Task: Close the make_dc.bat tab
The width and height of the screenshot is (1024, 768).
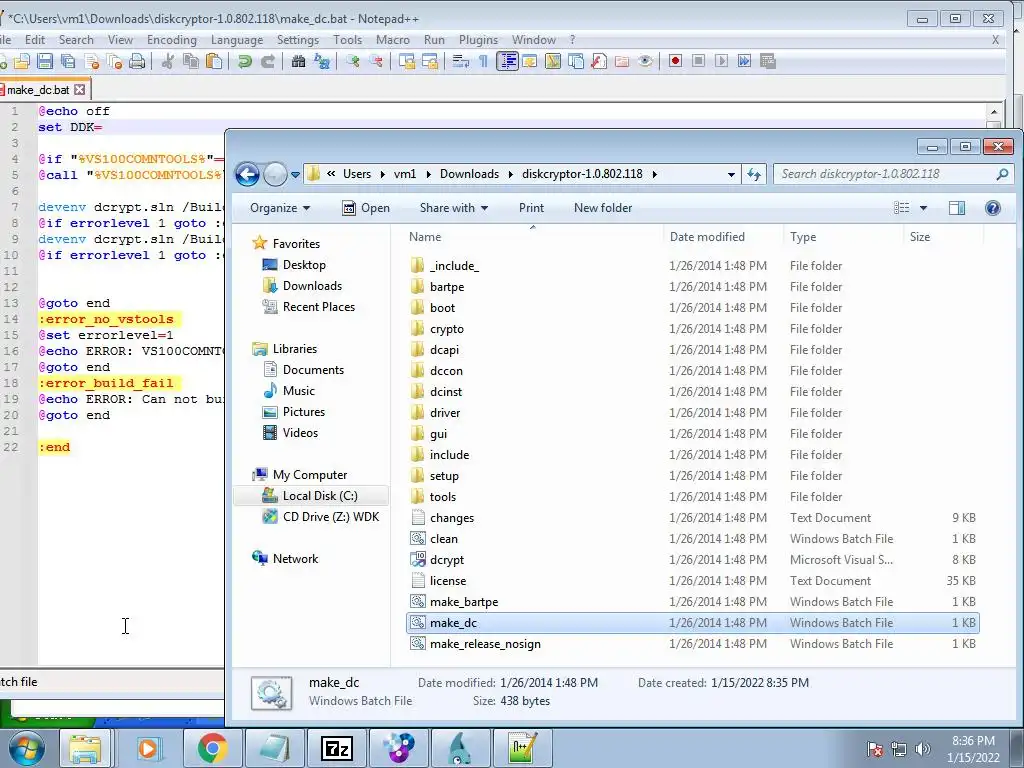Action: [80, 89]
